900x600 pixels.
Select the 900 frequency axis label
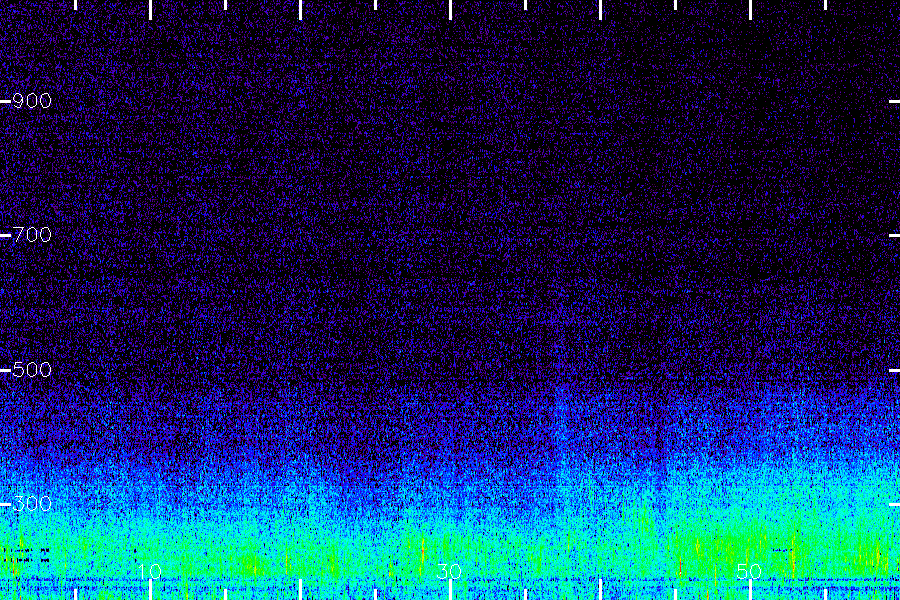tap(32, 101)
